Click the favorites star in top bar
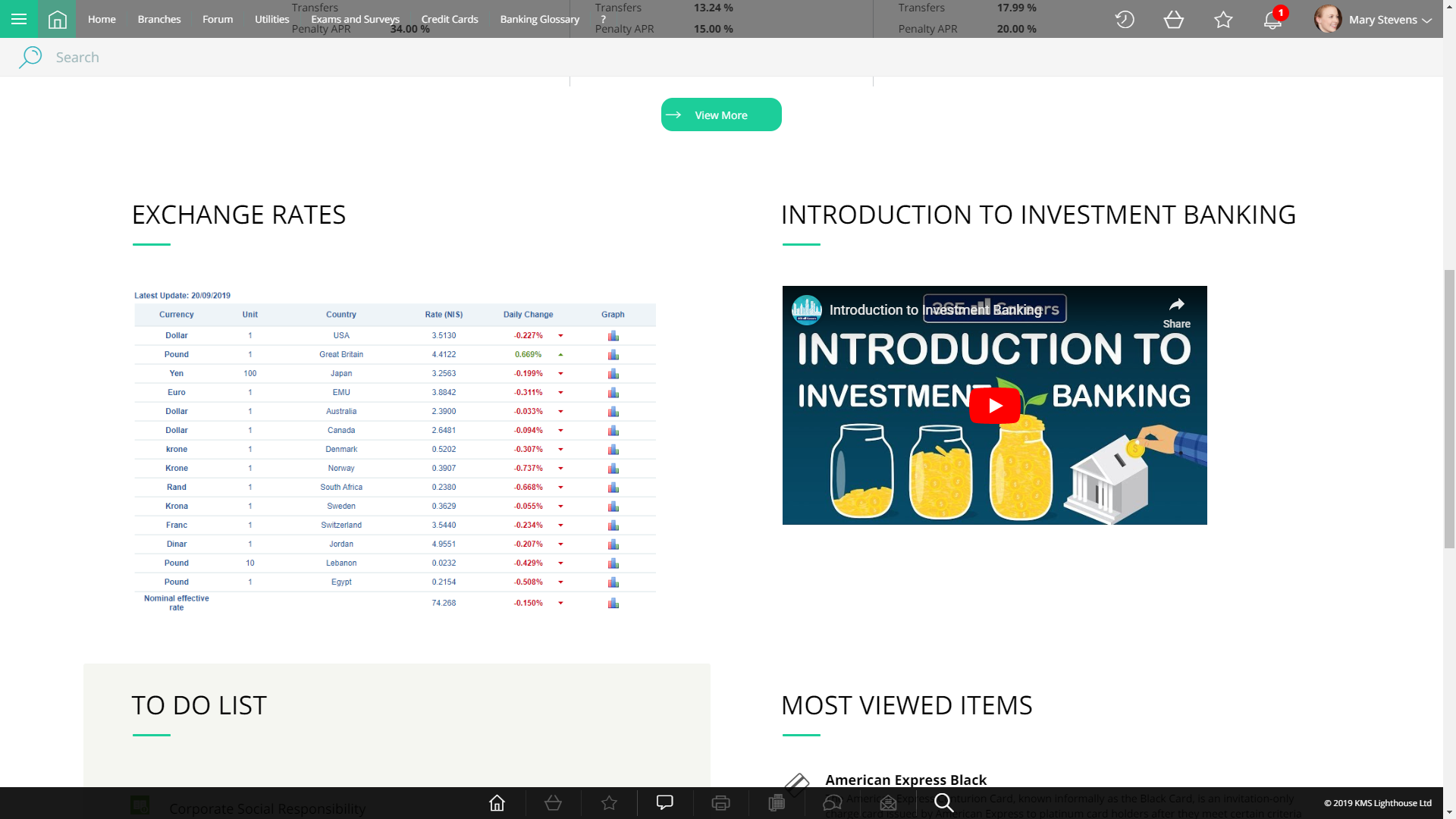1456x819 pixels. (1223, 20)
